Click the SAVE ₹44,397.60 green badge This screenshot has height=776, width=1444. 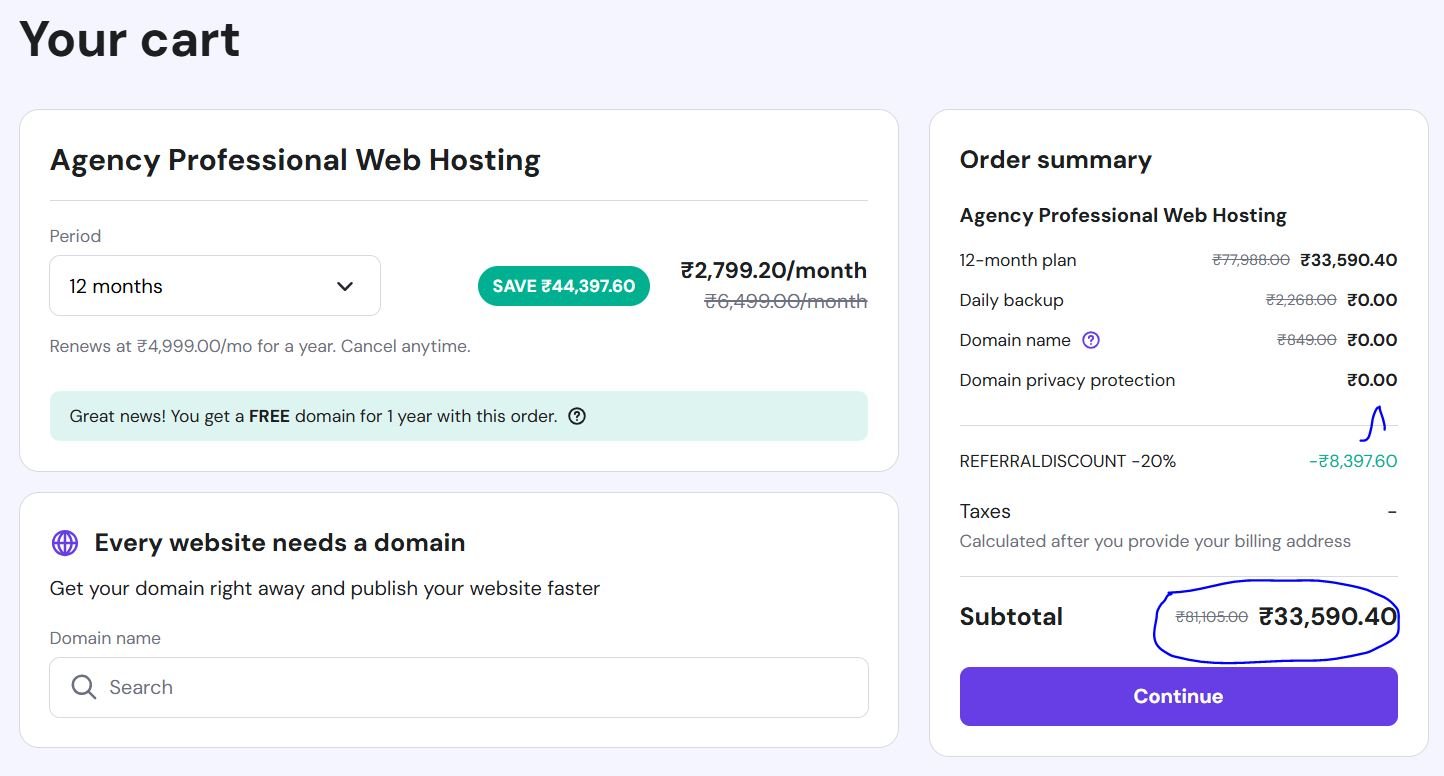(564, 286)
